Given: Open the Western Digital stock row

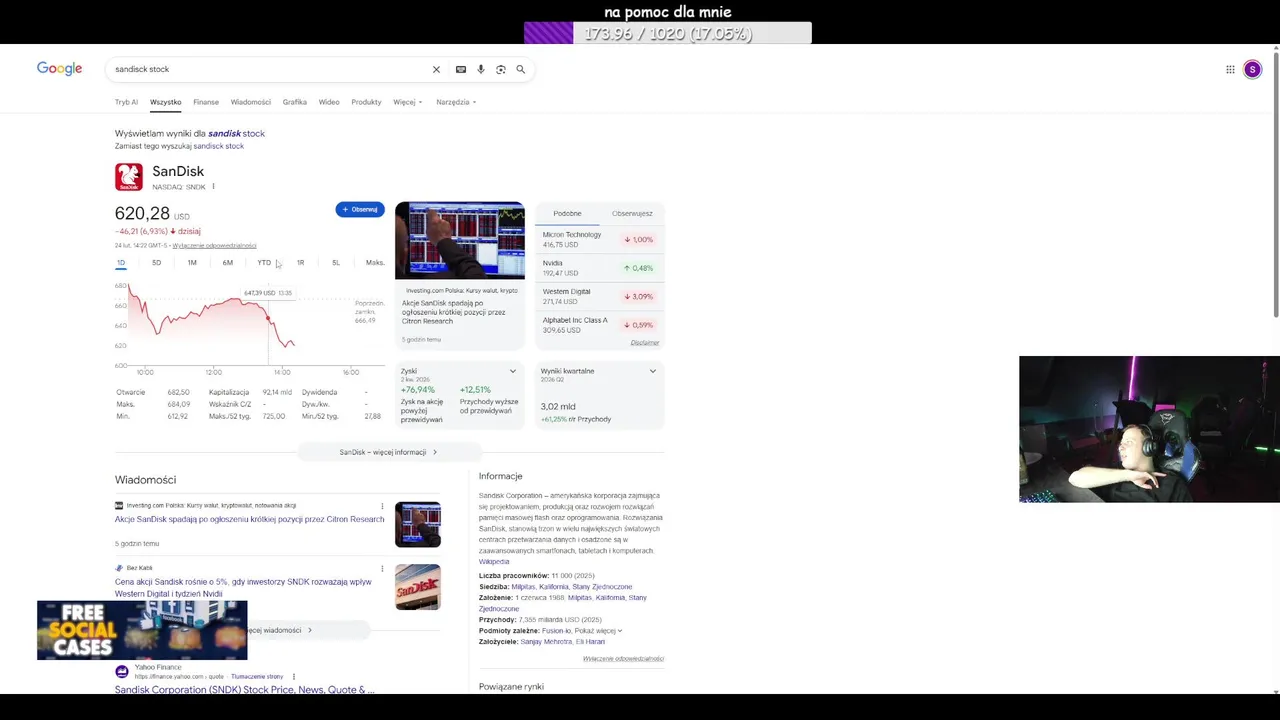Looking at the screenshot, I should [600, 296].
